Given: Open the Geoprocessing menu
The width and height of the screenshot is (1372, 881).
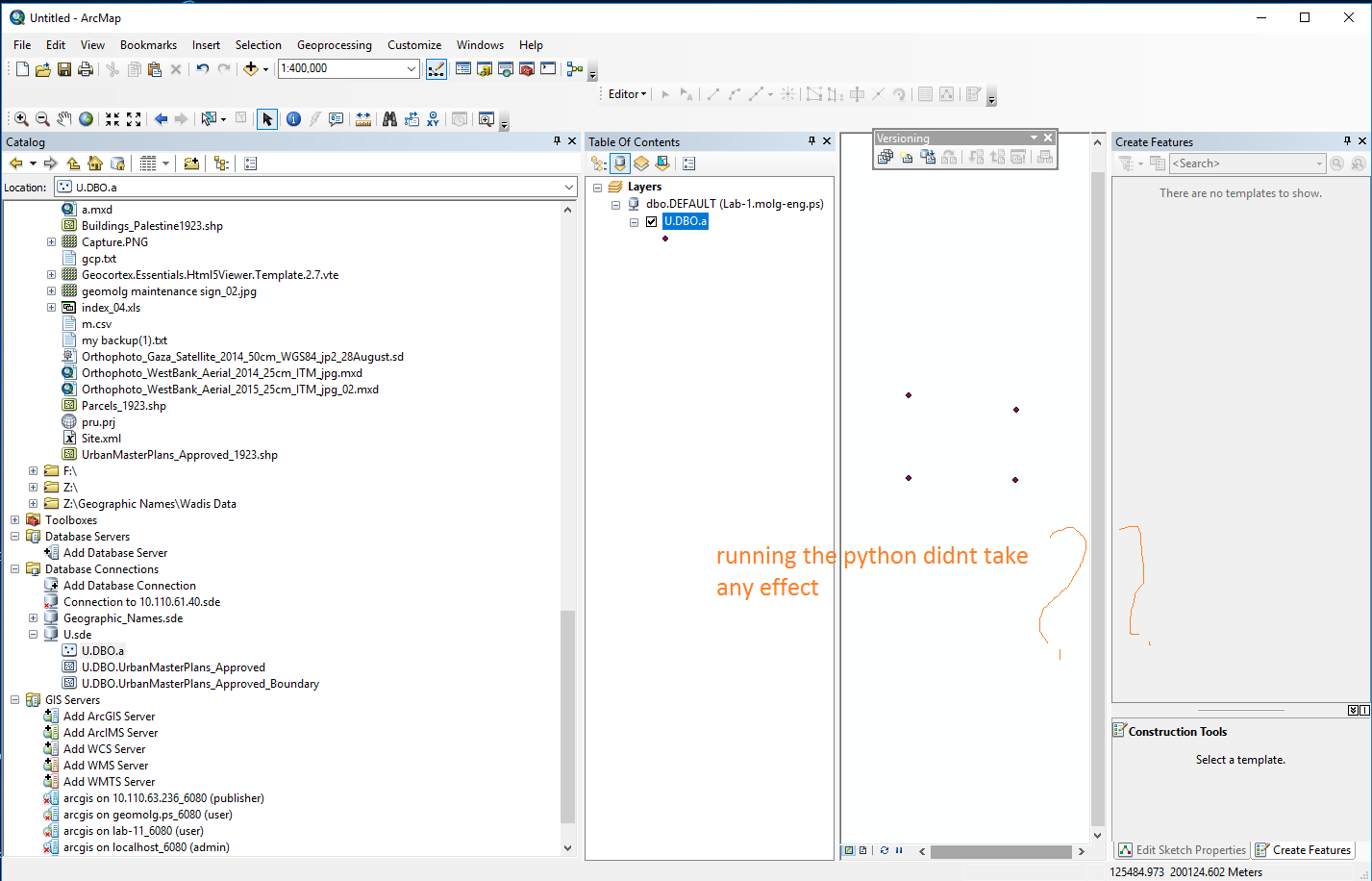Looking at the screenshot, I should [x=334, y=45].
